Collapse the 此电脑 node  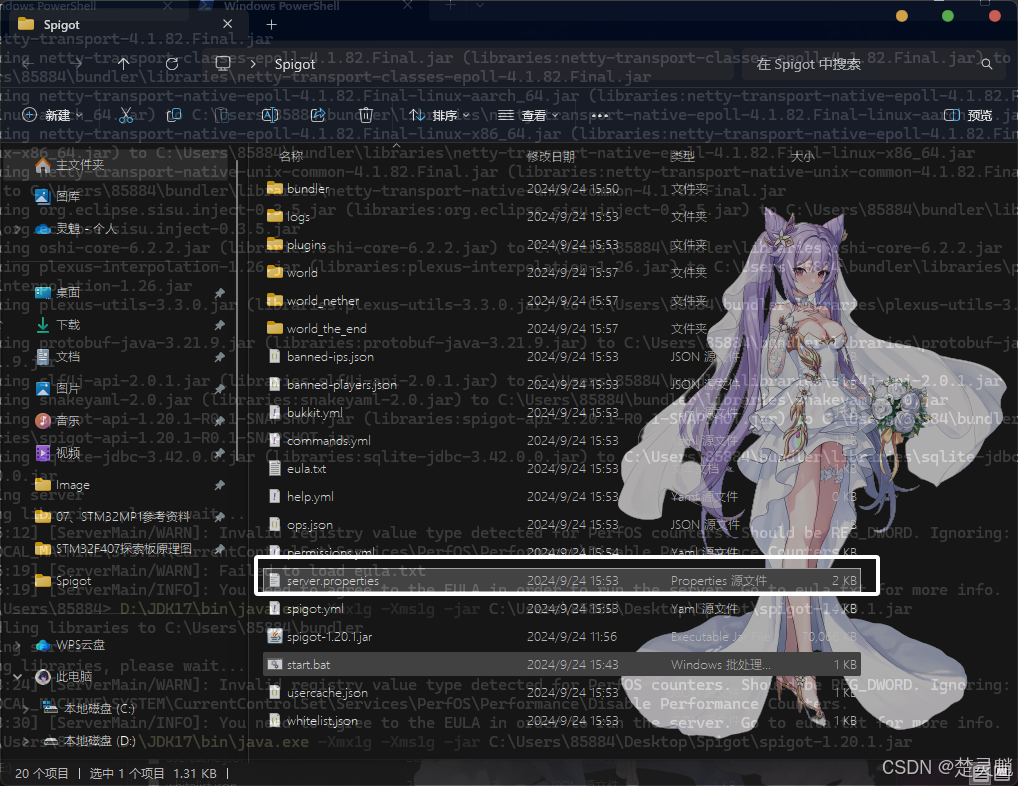click(x=18, y=677)
